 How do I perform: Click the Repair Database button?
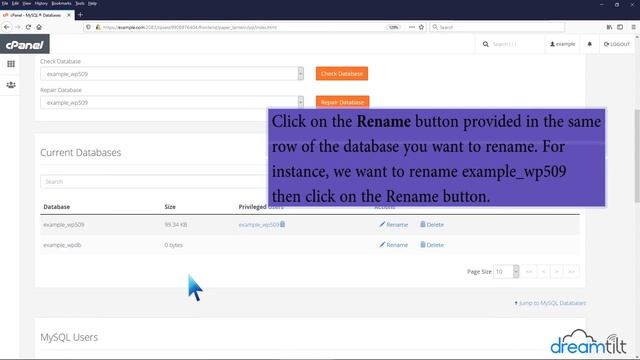pos(342,102)
